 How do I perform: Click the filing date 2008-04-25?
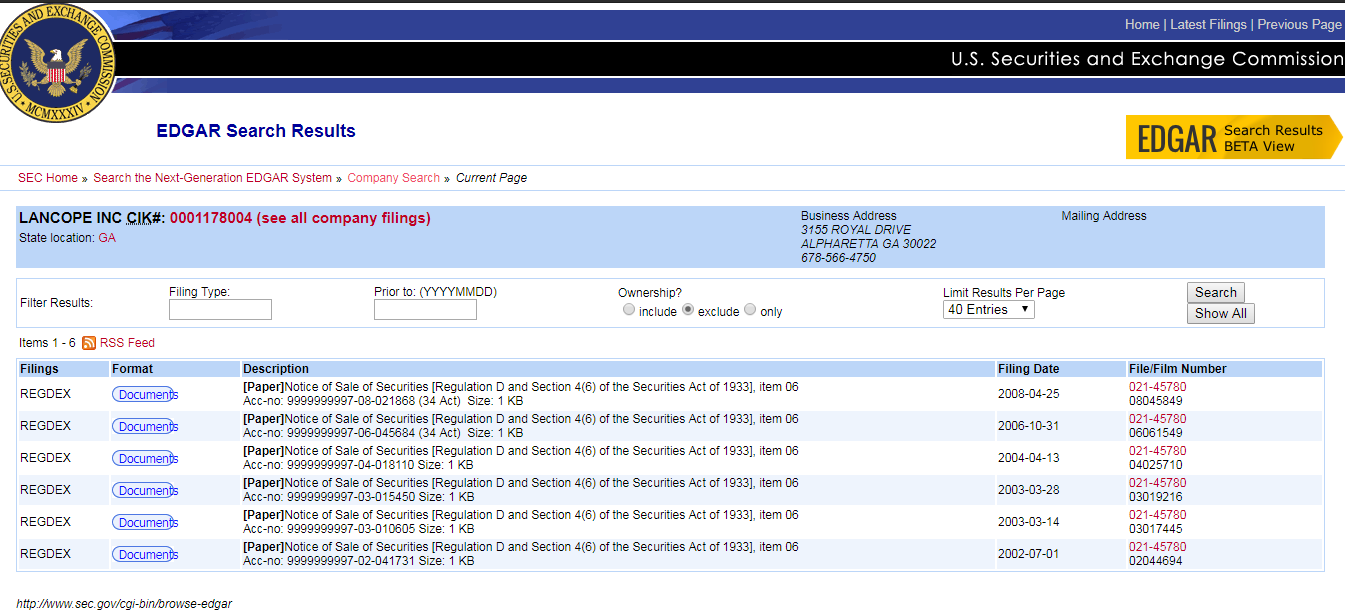1028,394
